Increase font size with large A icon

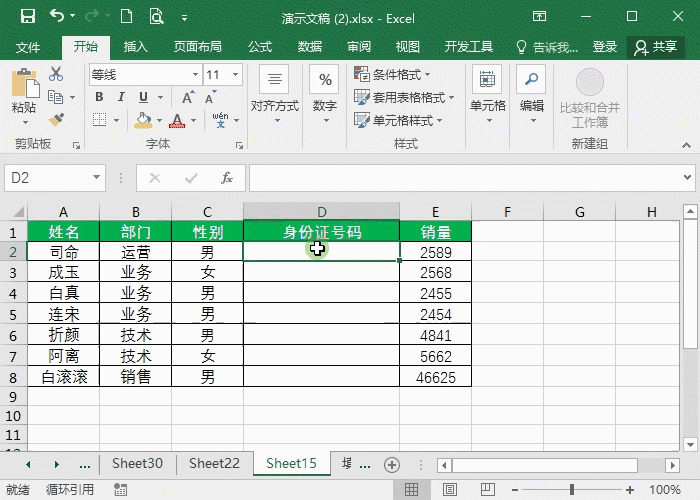188,97
